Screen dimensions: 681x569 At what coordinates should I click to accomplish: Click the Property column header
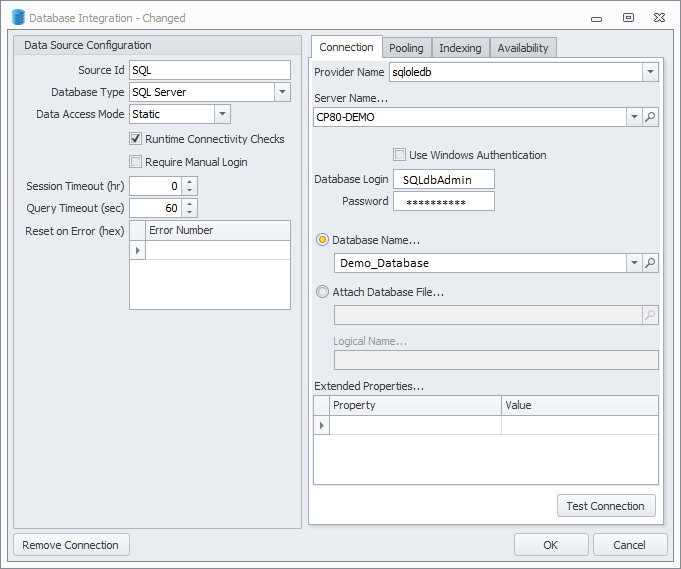[416, 405]
